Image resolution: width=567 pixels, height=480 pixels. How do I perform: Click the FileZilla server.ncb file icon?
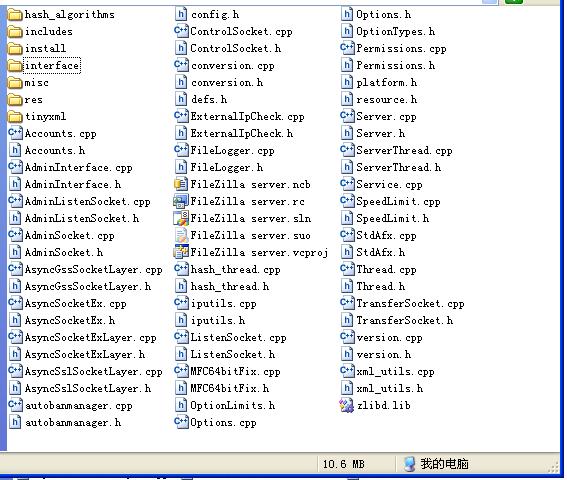181,184
